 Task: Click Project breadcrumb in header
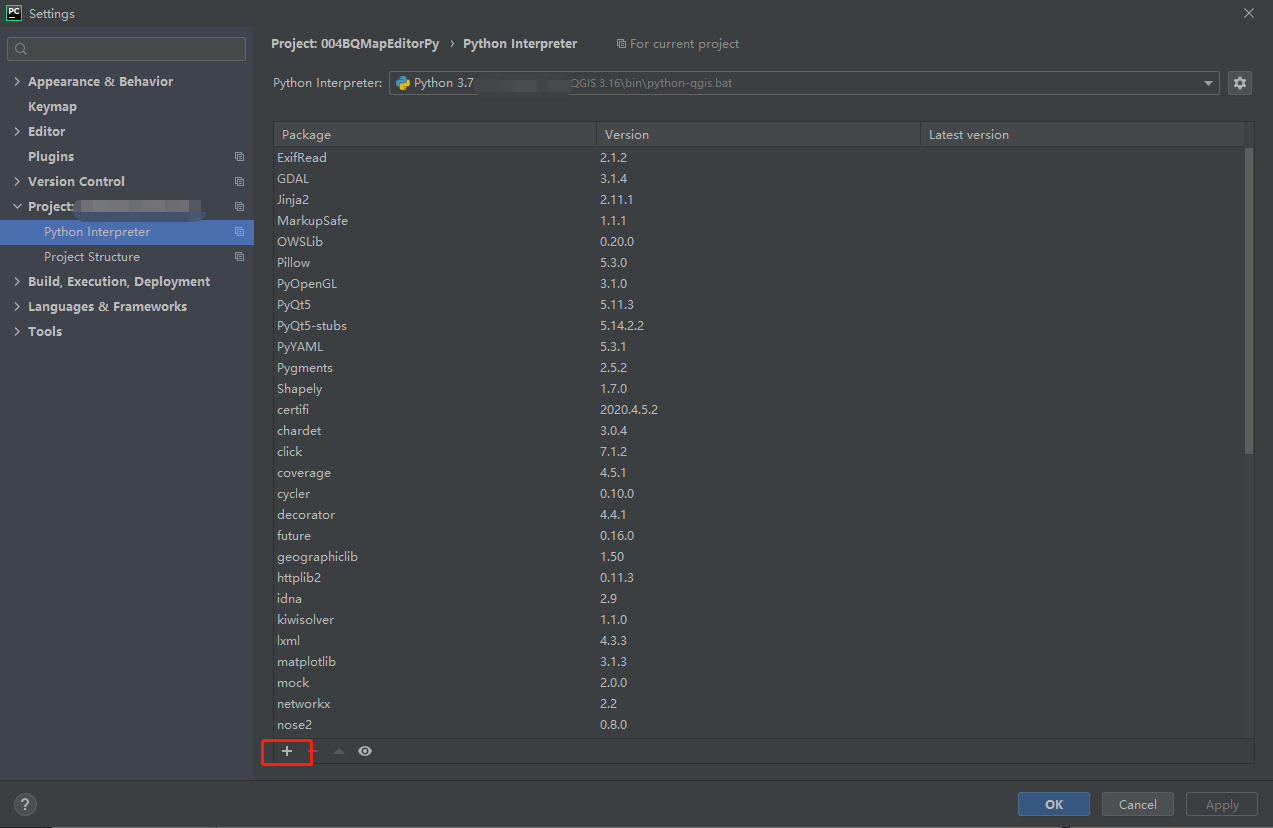click(355, 44)
